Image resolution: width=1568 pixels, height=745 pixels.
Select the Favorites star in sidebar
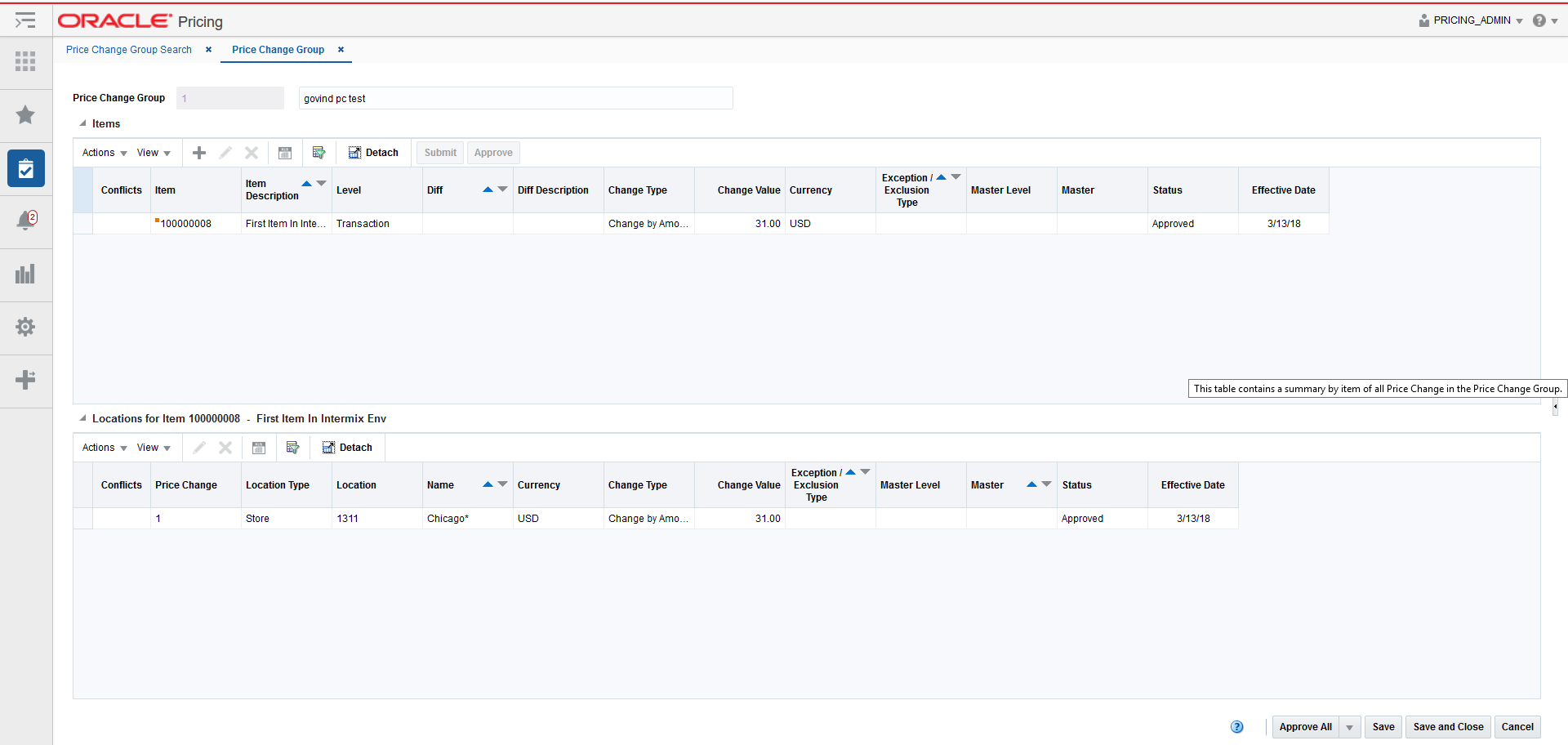pos(25,115)
